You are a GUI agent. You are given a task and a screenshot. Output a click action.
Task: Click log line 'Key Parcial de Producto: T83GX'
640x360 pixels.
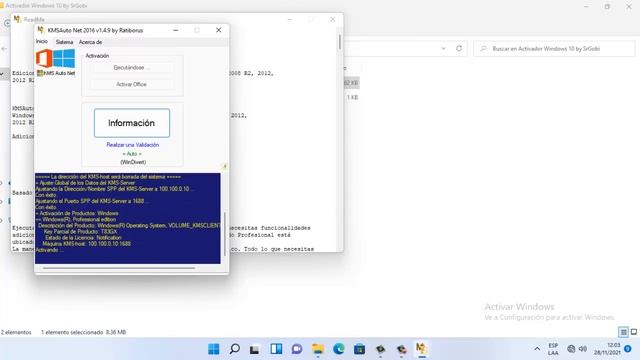[80, 231]
